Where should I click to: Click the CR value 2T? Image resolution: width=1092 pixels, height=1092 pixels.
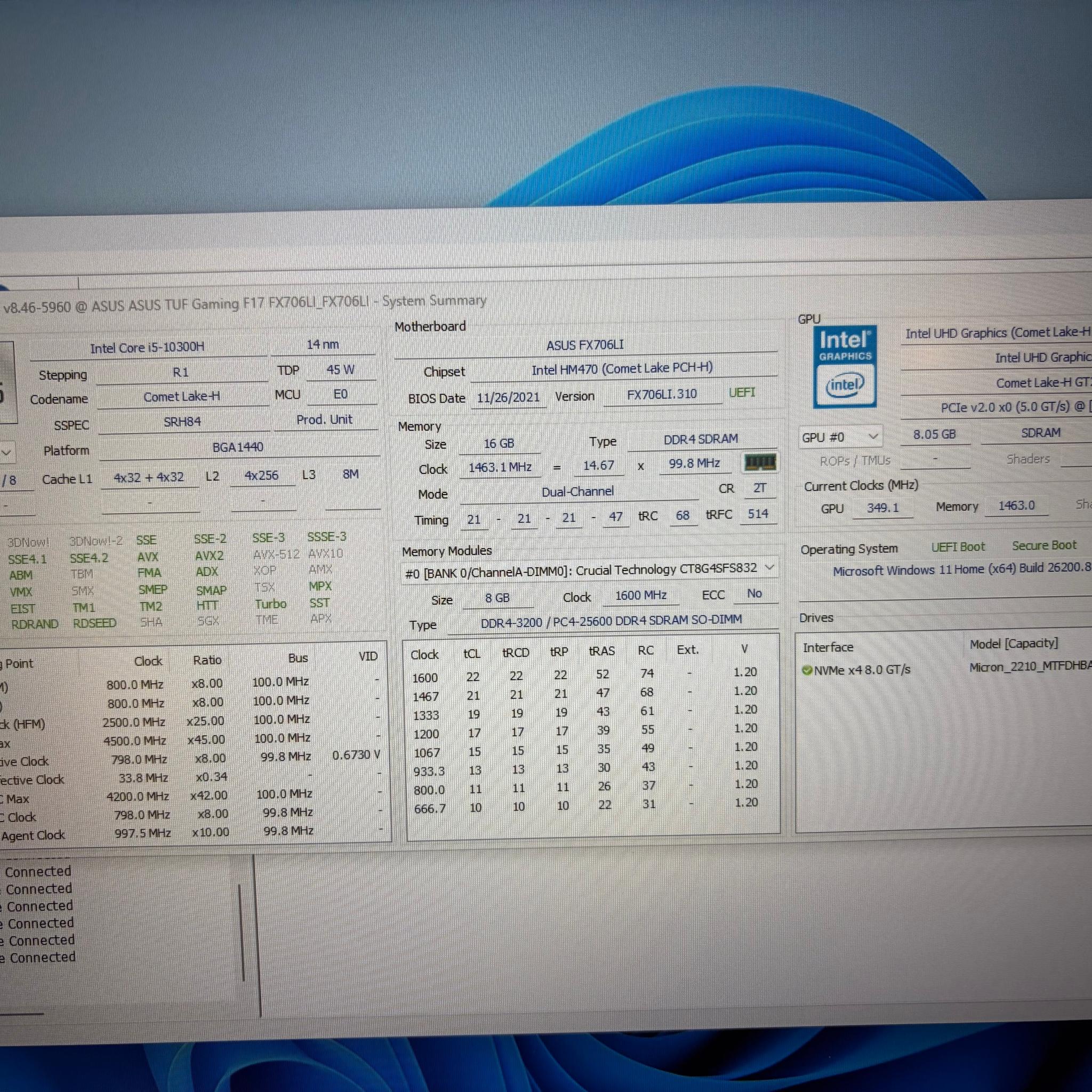pos(760,488)
